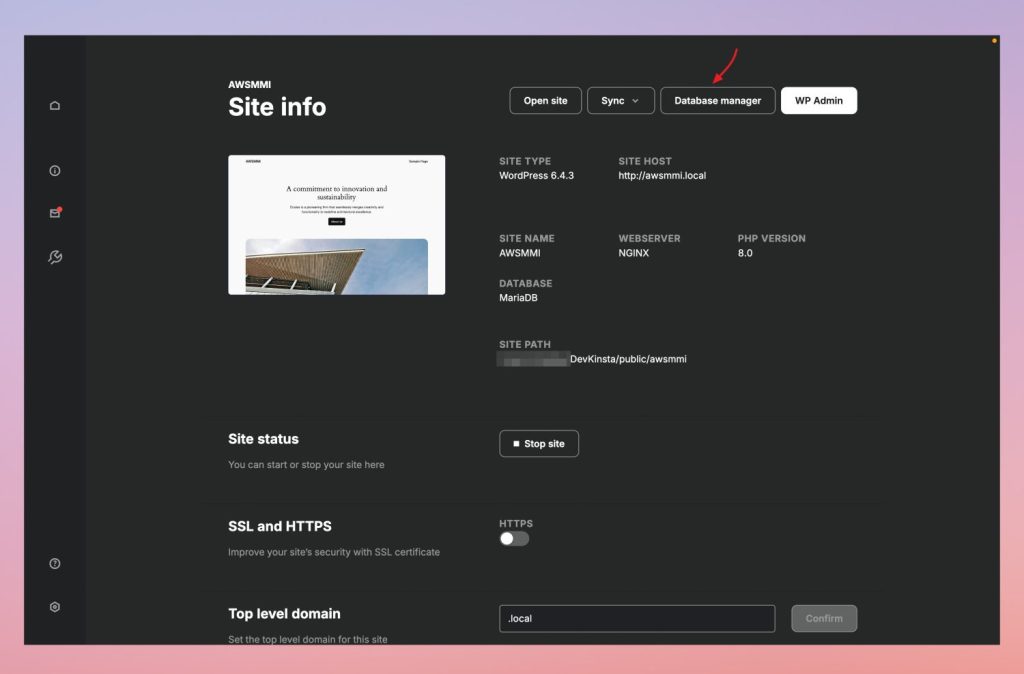This screenshot has width=1024, height=674.
Task: Click the Confirm button for top level domain
Action: click(824, 618)
